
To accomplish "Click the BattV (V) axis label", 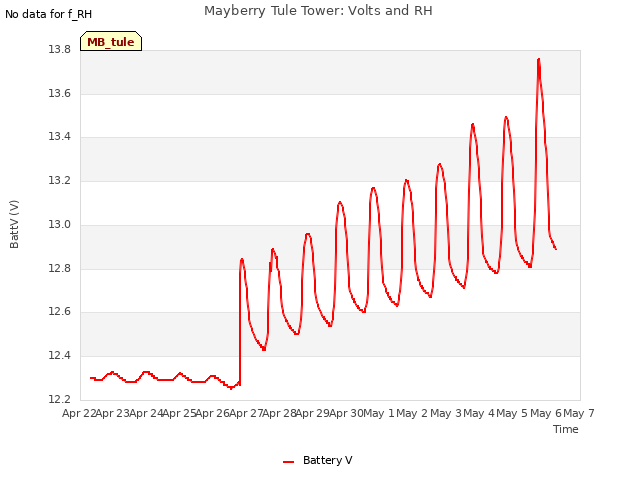I will coord(14,224).
